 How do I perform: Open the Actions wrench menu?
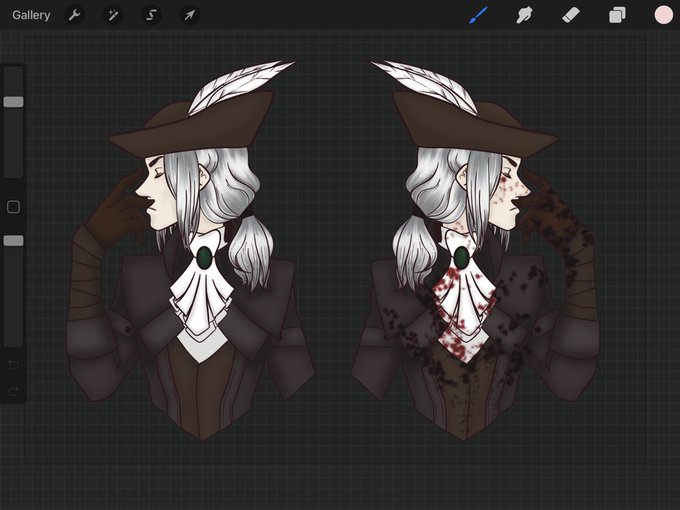point(75,15)
